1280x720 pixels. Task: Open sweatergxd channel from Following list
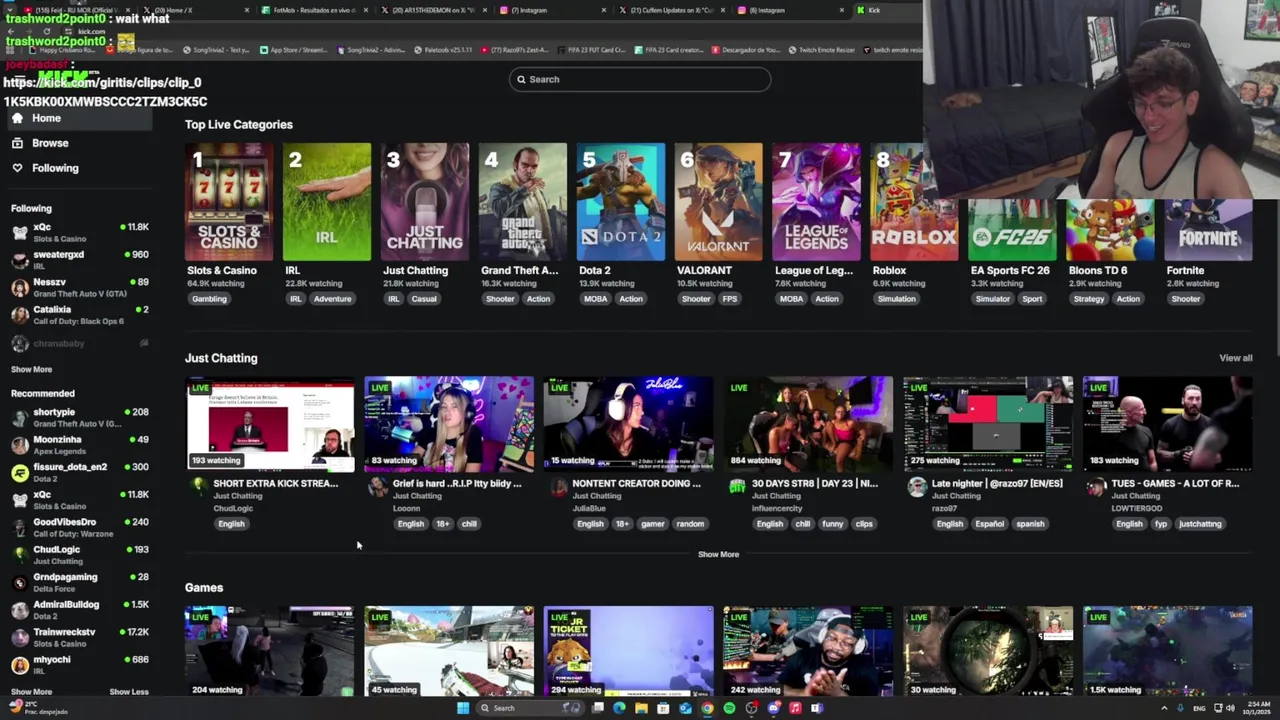pyautogui.click(x=78, y=259)
